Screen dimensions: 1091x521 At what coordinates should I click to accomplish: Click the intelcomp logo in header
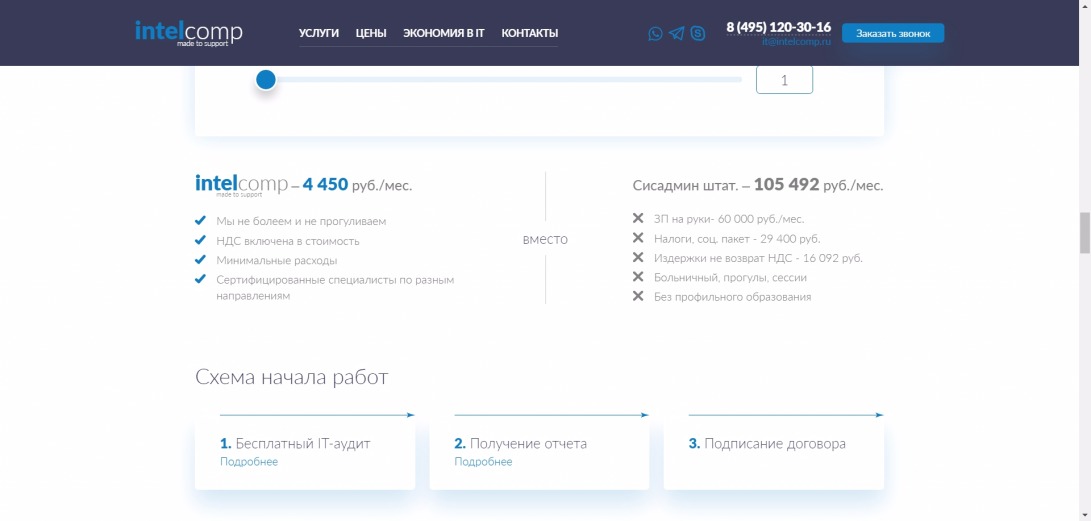189,33
